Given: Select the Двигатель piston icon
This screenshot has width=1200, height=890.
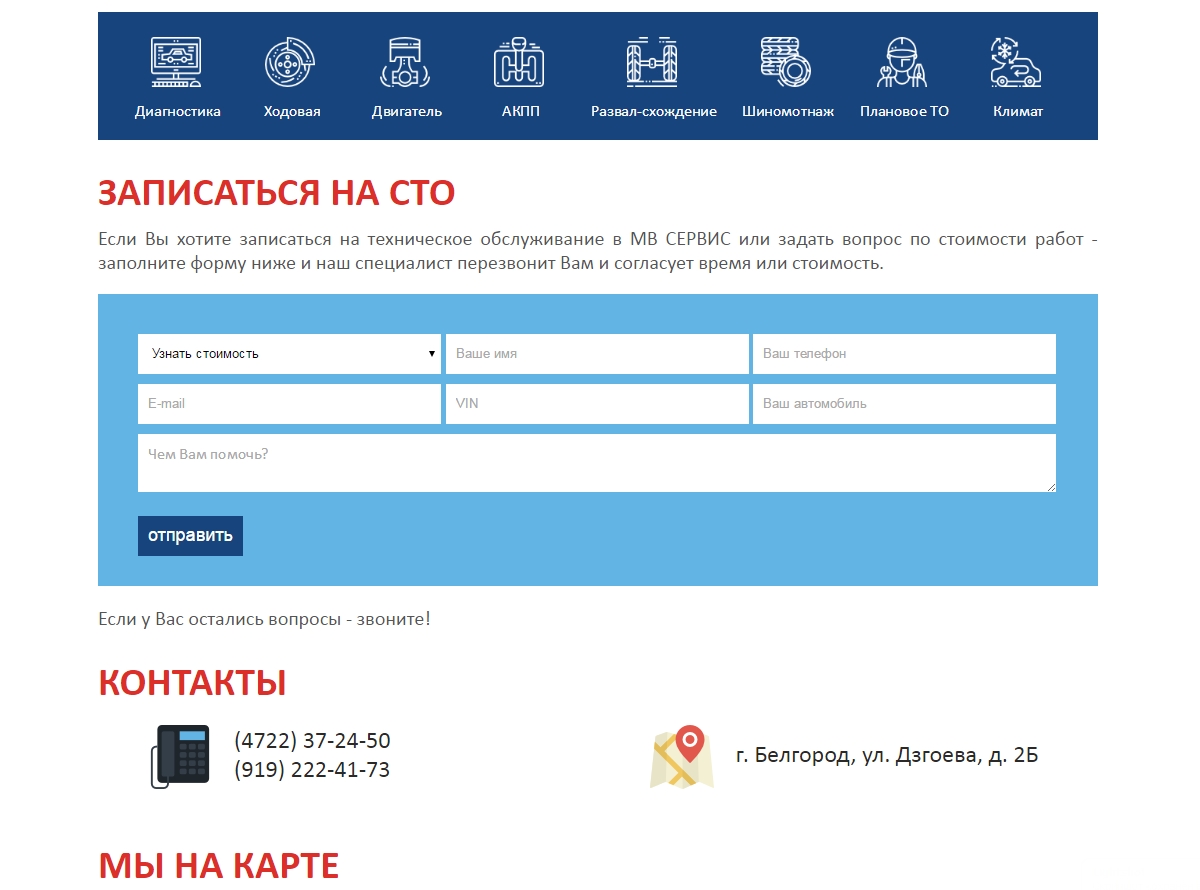Looking at the screenshot, I should tap(406, 62).
